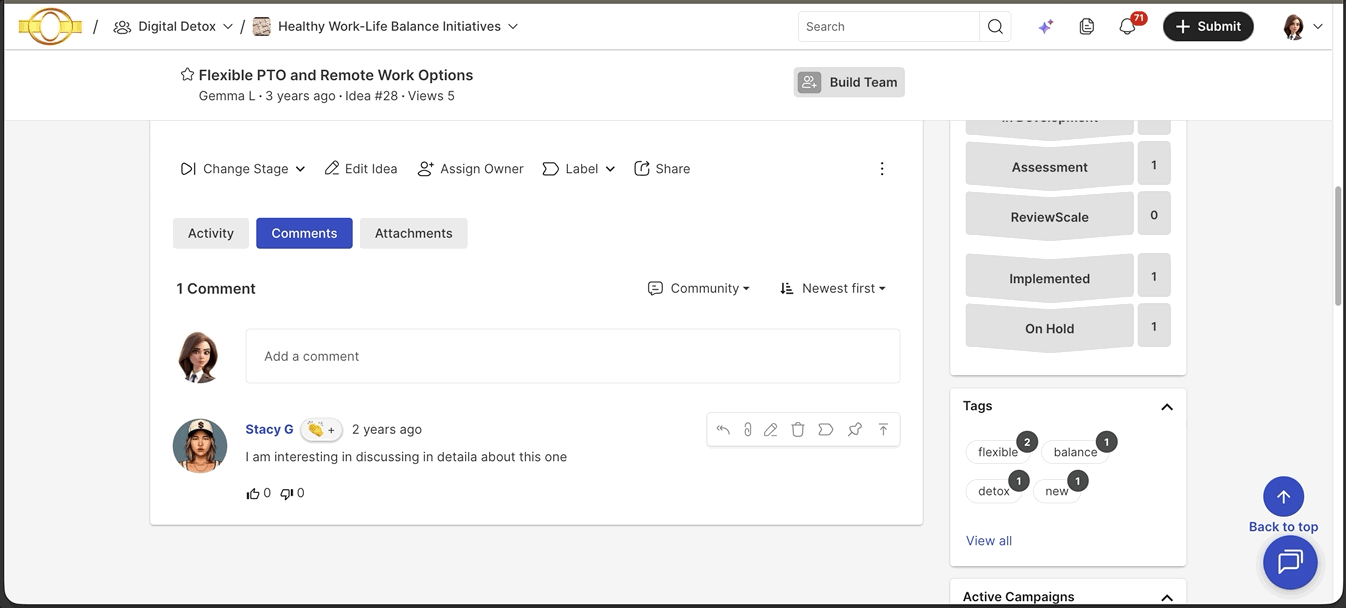Label Stacy G's comment with tag icon
The height and width of the screenshot is (608, 1346).
[x=826, y=430]
